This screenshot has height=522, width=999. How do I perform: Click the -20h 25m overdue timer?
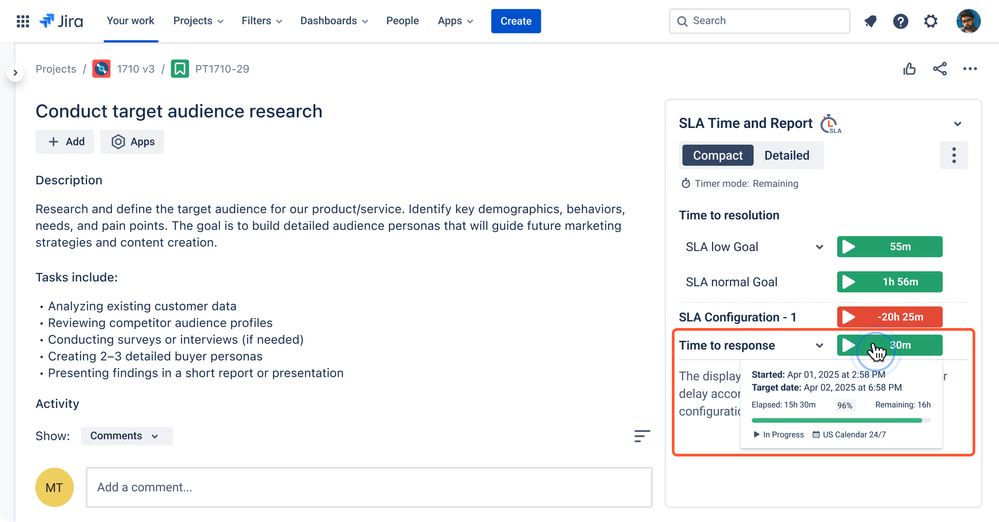[x=889, y=317]
